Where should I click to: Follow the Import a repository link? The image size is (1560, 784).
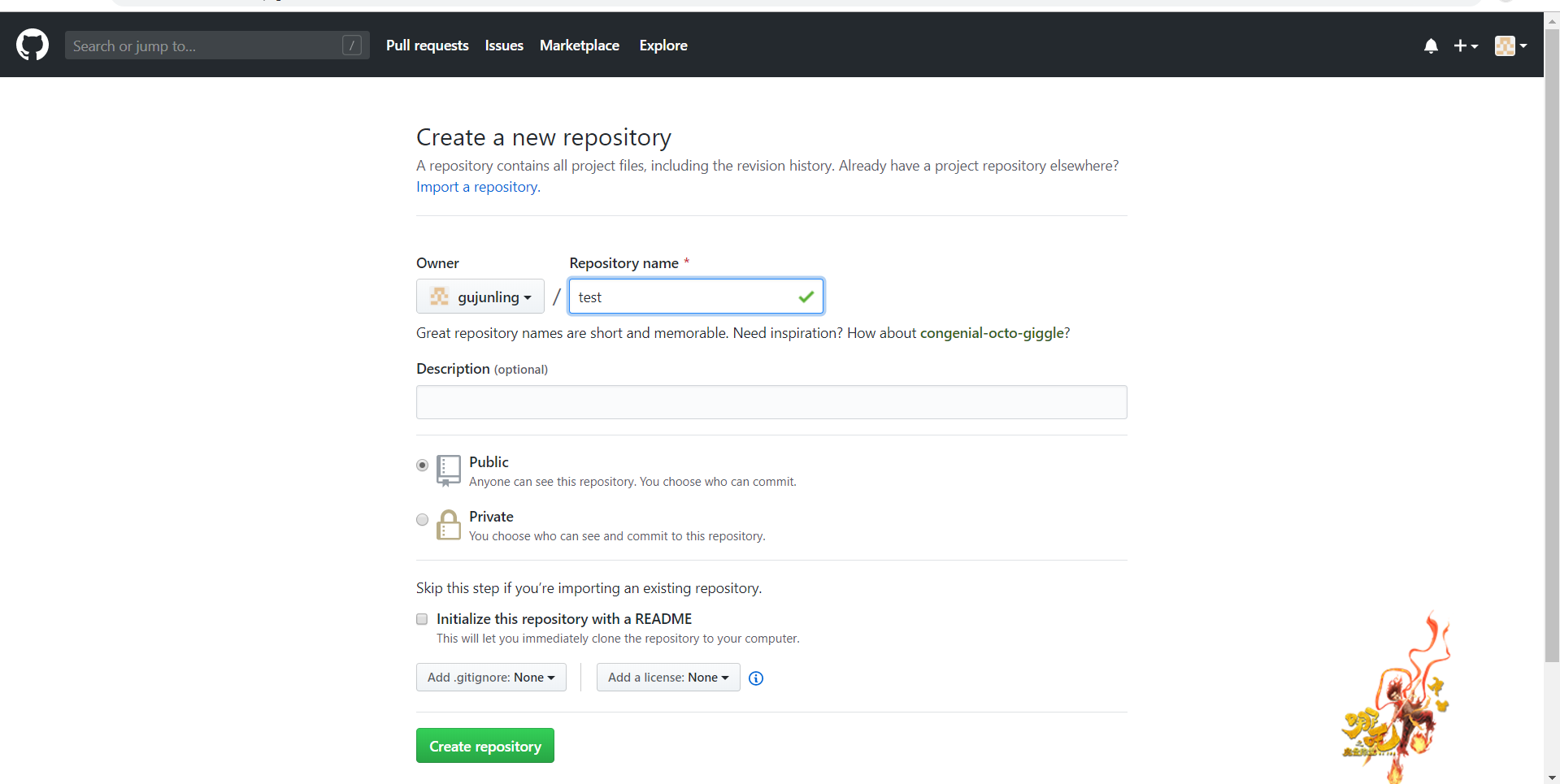[478, 187]
